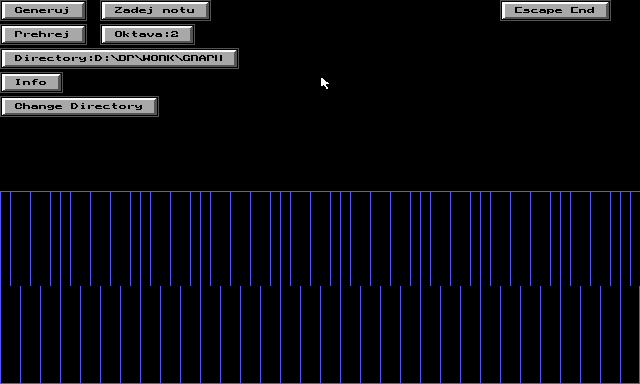The height and width of the screenshot is (384, 640).
Task: Play the lowest E white key
Action: 50,335
